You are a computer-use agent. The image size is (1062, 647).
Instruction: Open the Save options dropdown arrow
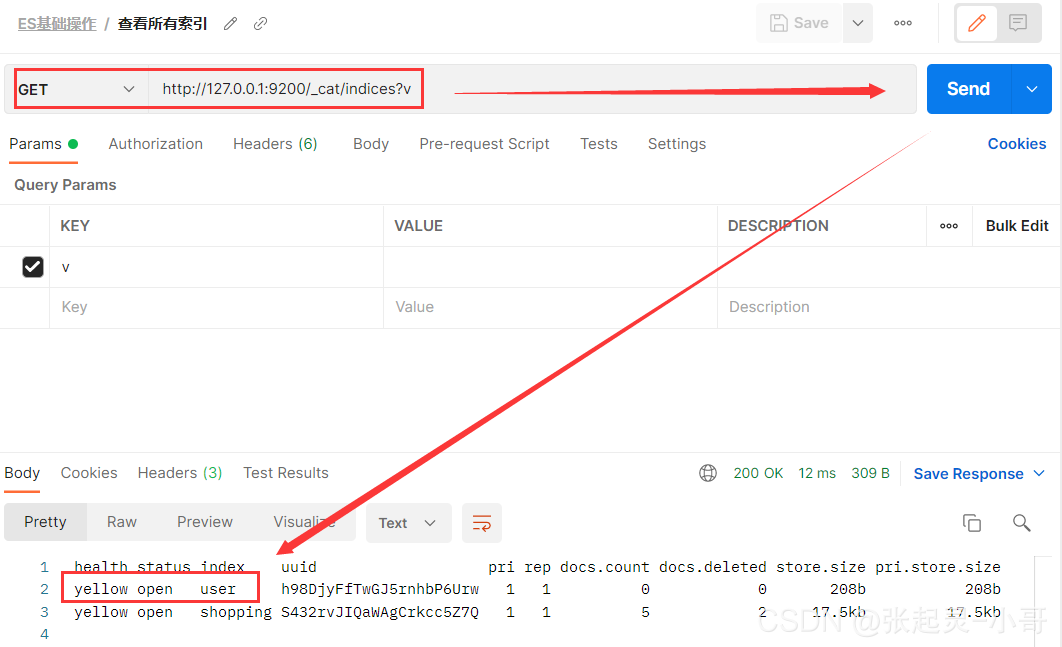pyautogui.click(x=857, y=23)
